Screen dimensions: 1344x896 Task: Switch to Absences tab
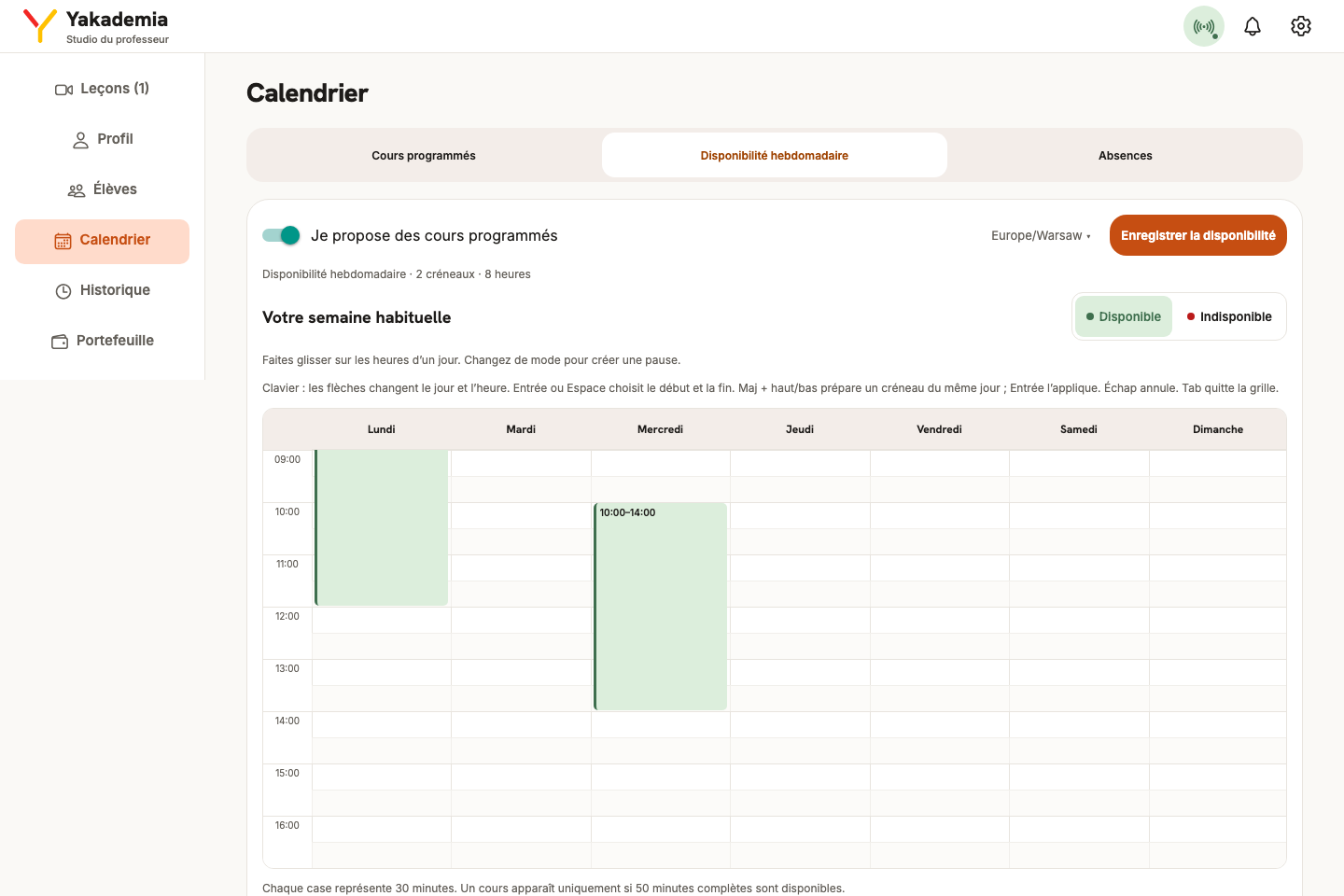1126,155
